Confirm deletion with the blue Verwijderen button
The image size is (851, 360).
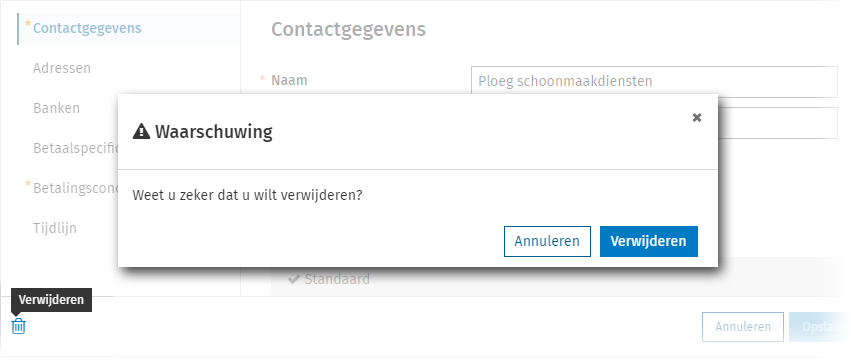(x=649, y=241)
